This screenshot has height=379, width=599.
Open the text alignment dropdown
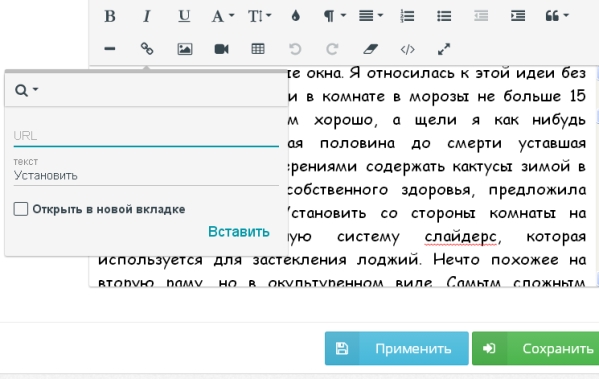[x=371, y=16]
